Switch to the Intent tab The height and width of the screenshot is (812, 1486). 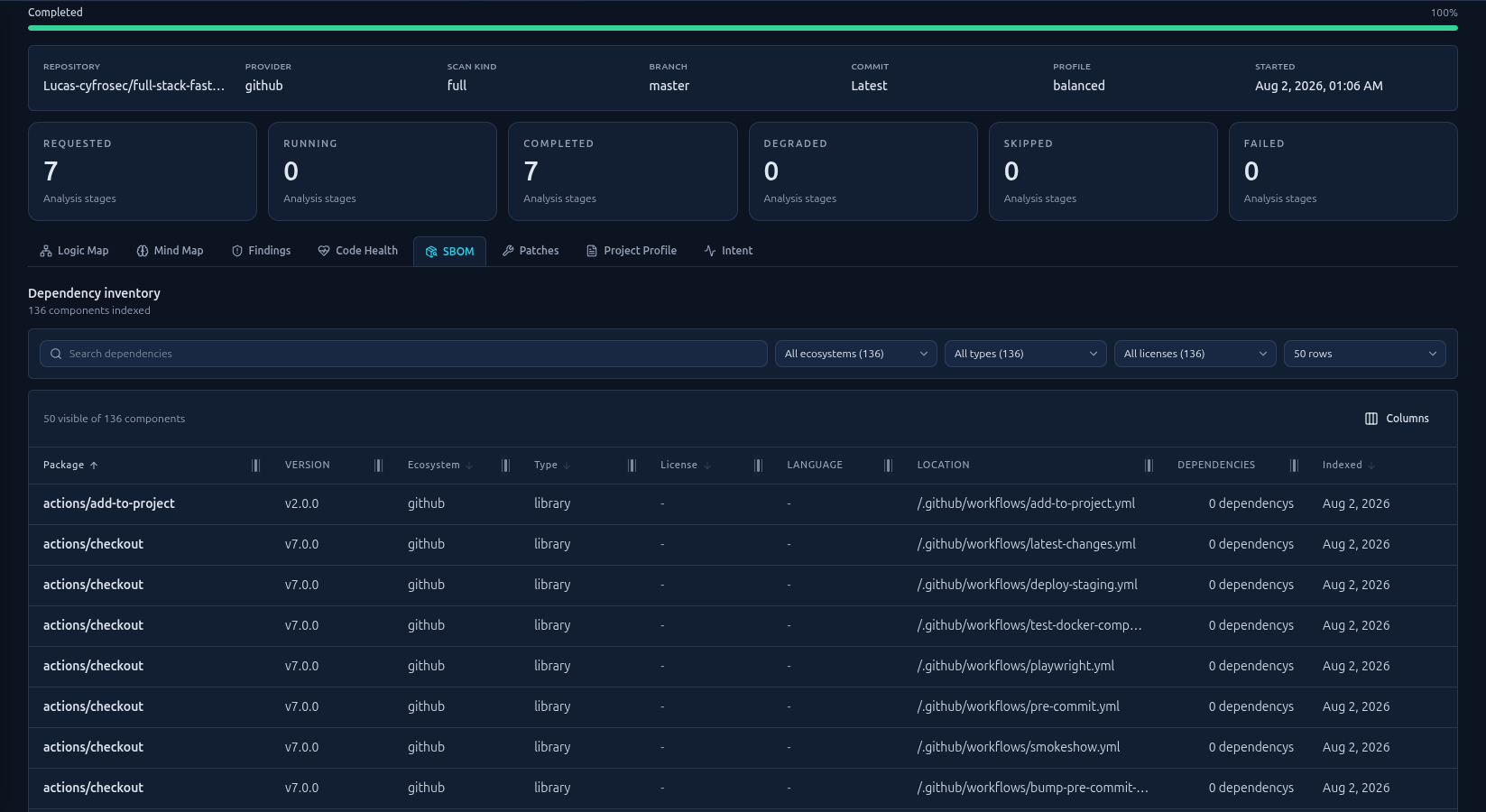728,251
